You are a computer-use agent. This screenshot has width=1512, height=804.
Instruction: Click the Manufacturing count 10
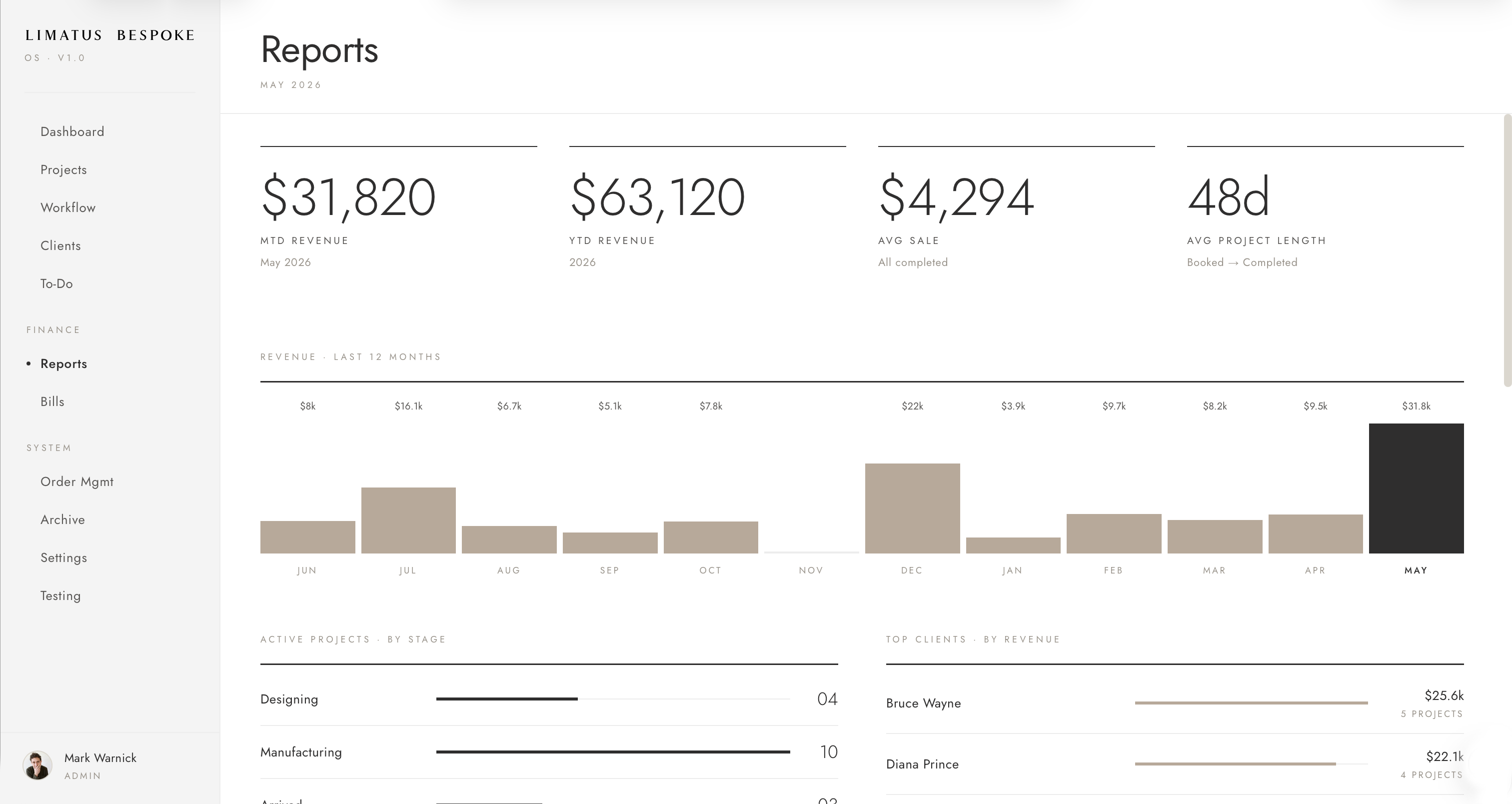828,751
